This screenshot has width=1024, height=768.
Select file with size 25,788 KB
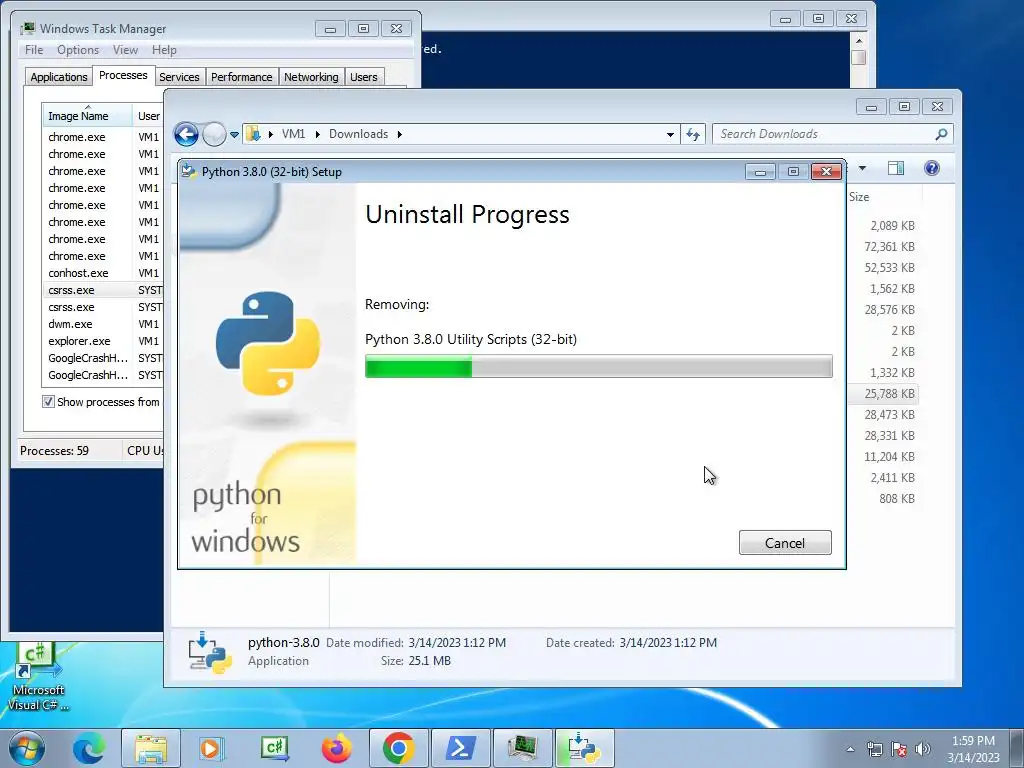(x=889, y=394)
